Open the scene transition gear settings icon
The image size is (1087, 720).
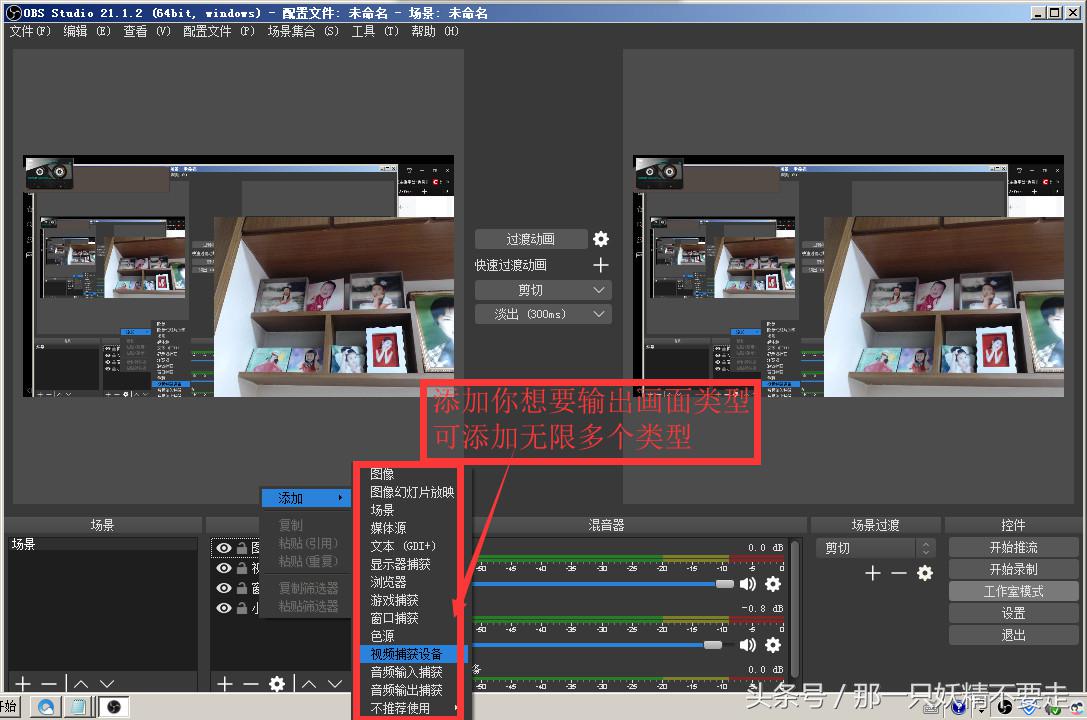[925, 573]
